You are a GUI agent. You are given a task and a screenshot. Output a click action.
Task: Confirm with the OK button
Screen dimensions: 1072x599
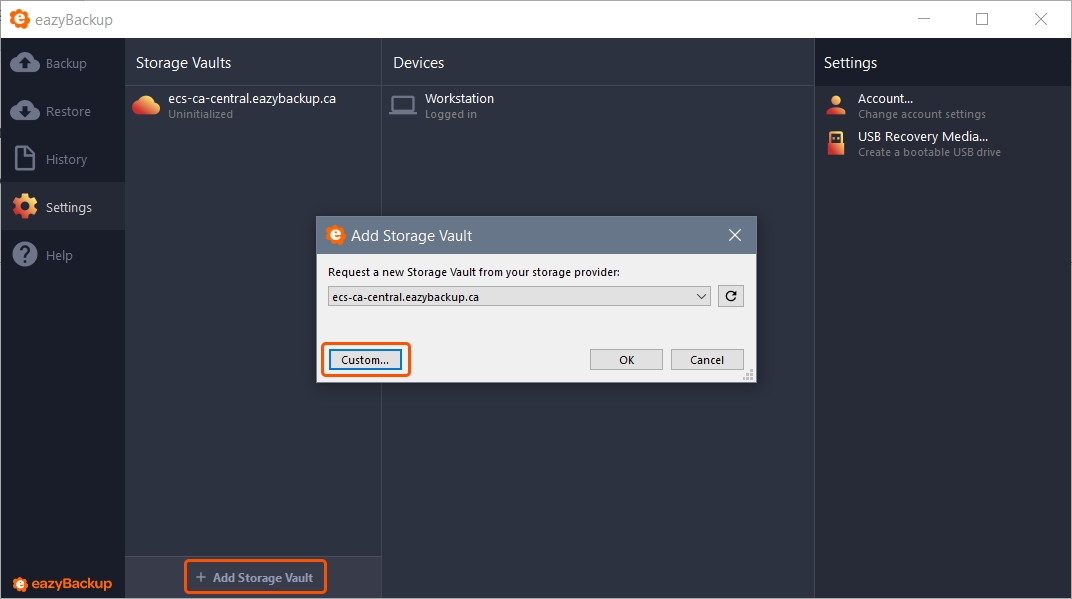pos(626,360)
